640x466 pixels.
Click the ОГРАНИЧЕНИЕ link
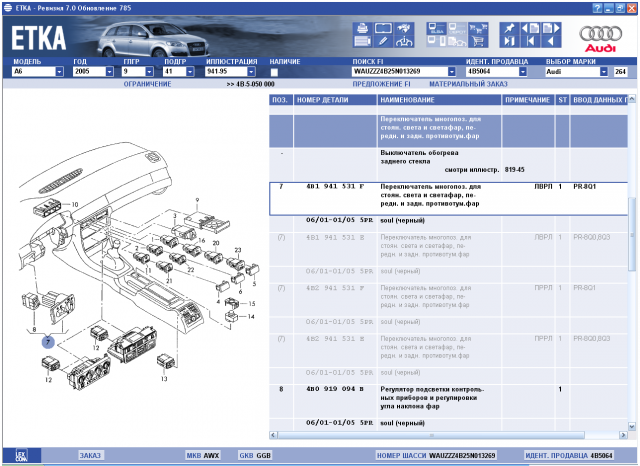click(x=147, y=84)
